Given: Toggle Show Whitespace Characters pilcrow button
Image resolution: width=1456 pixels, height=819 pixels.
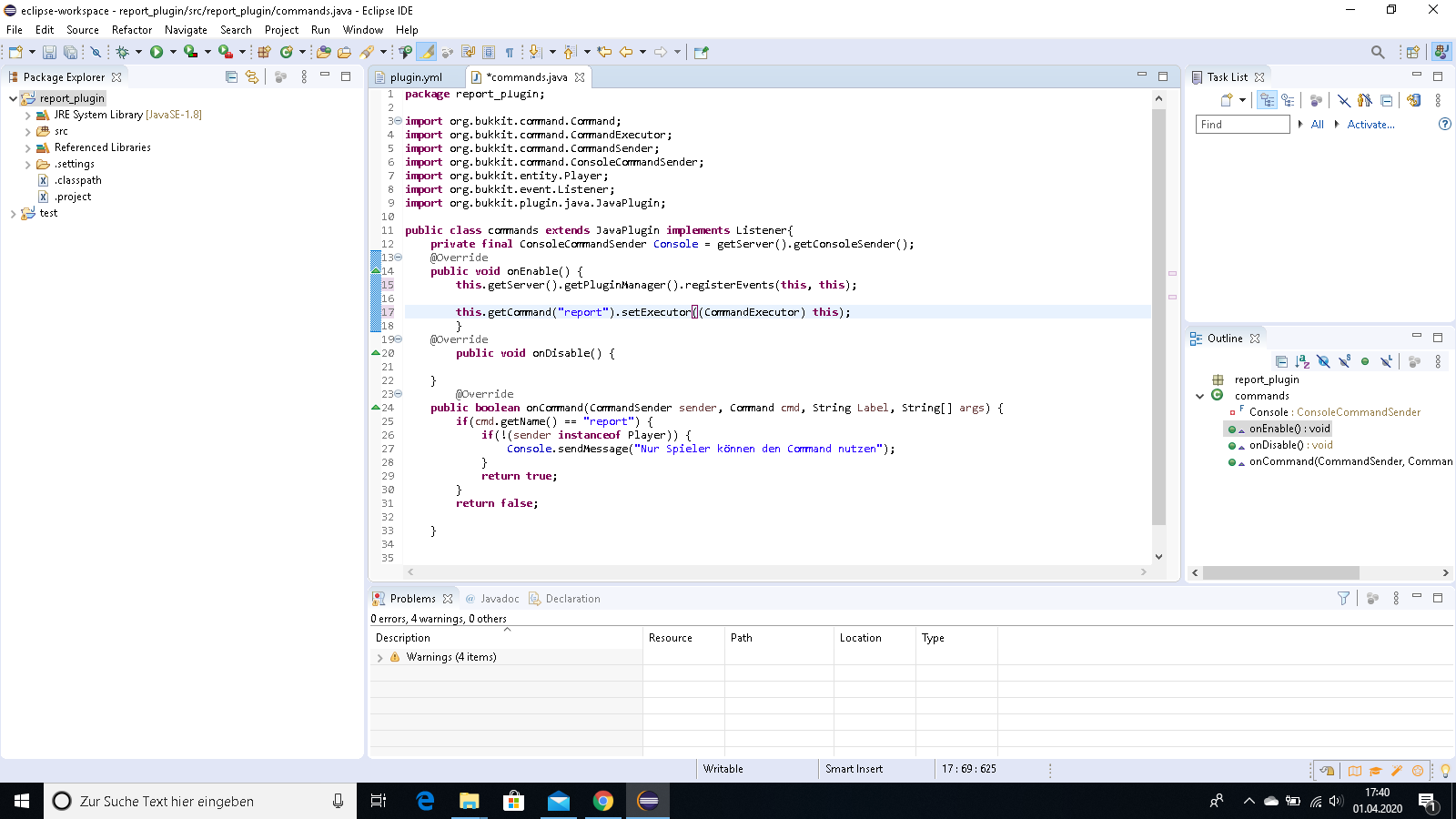Looking at the screenshot, I should coord(510,53).
